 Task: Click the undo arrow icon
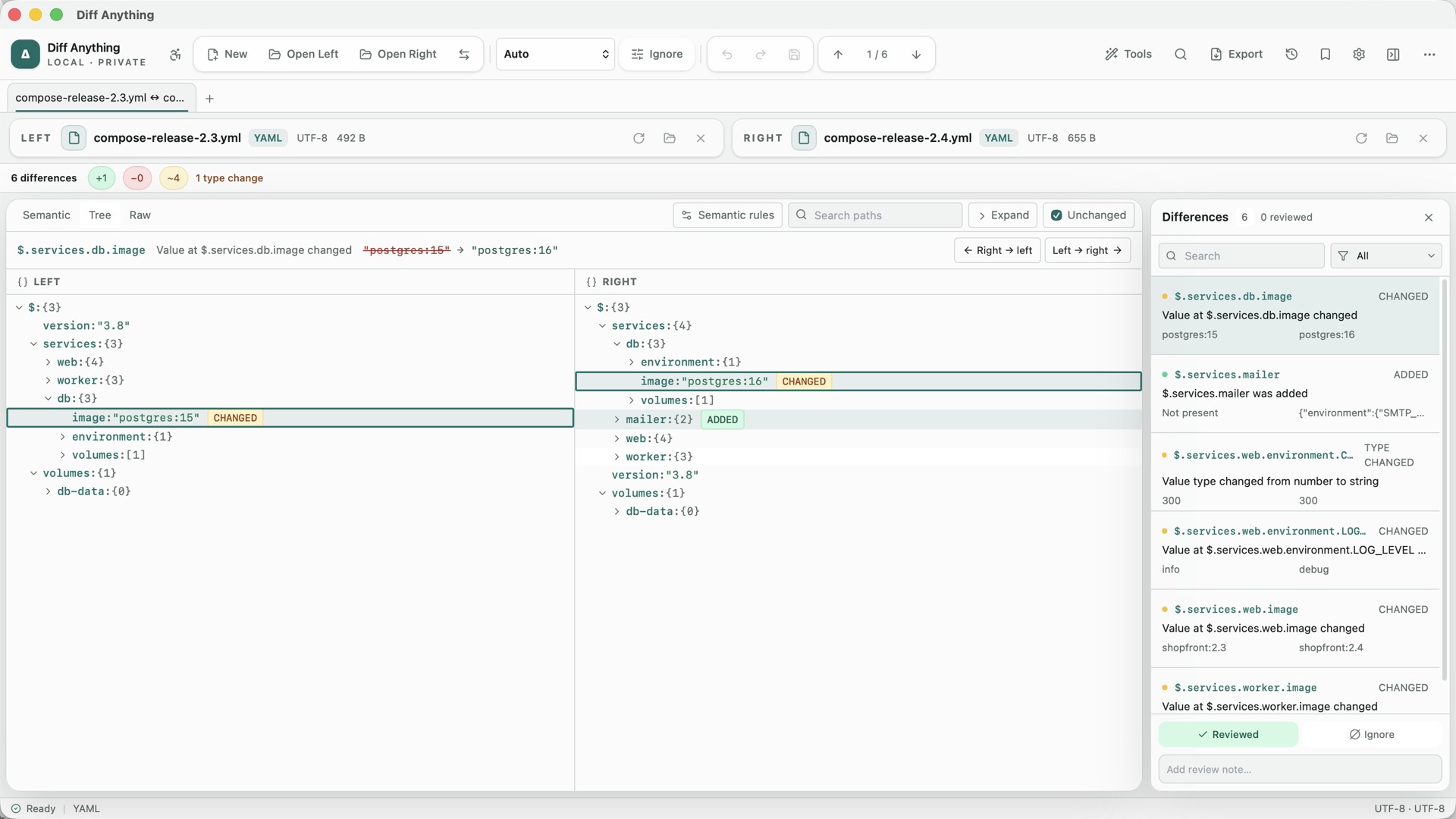point(726,55)
